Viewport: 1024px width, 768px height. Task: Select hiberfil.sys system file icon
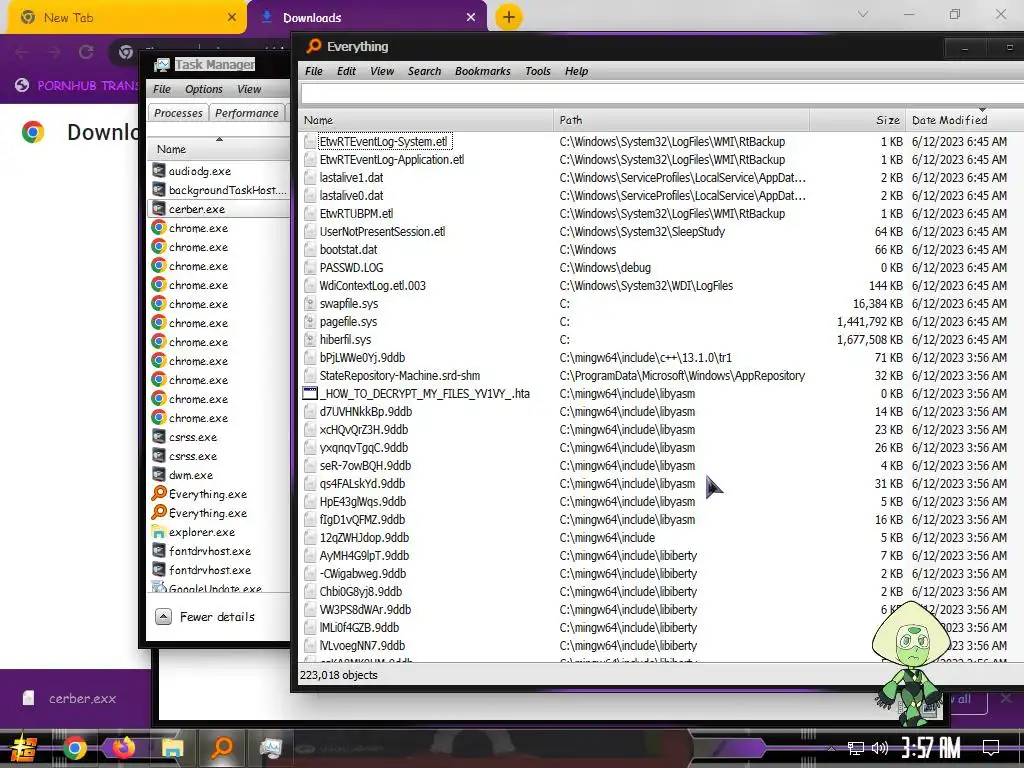pos(310,340)
